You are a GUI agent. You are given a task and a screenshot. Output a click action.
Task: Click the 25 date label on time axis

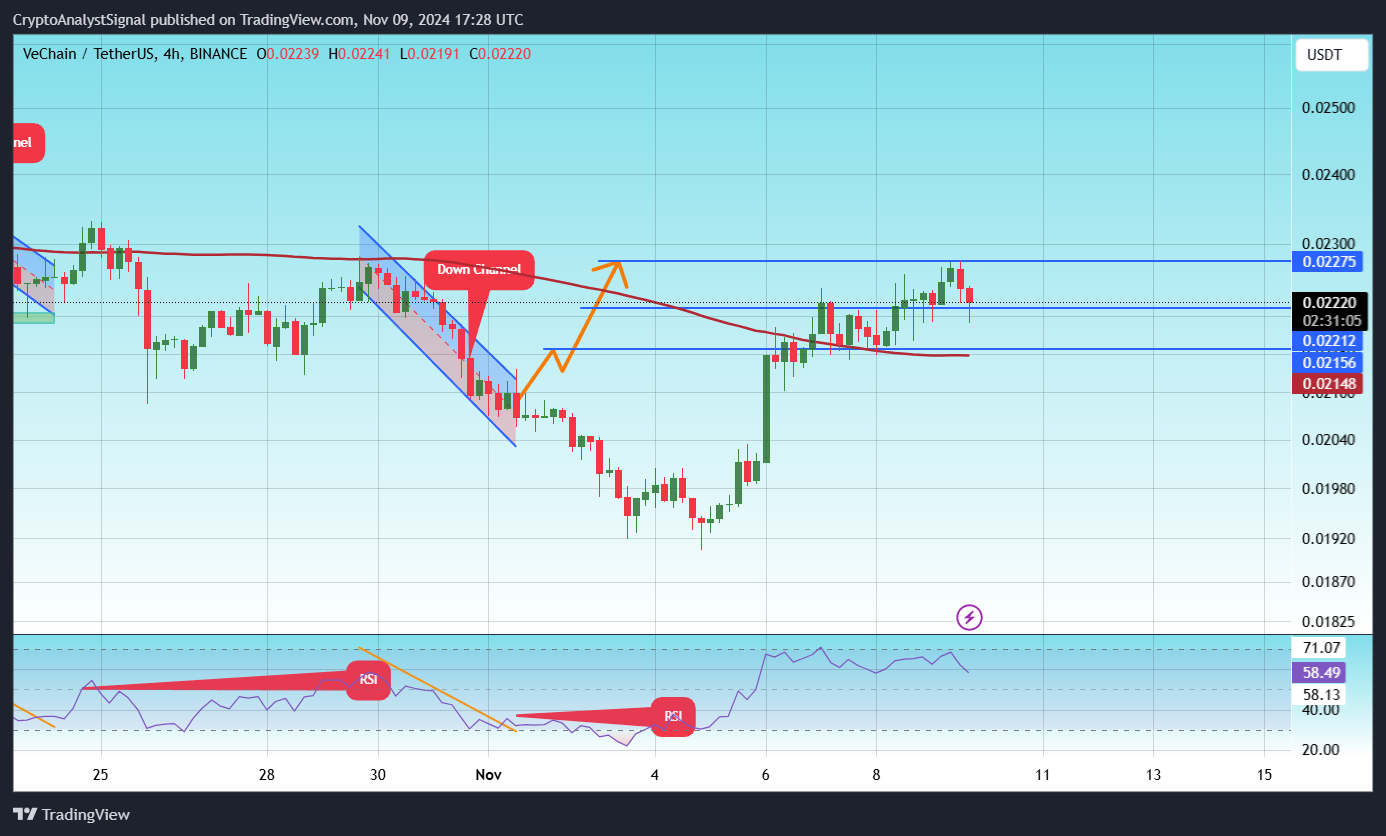click(100, 775)
